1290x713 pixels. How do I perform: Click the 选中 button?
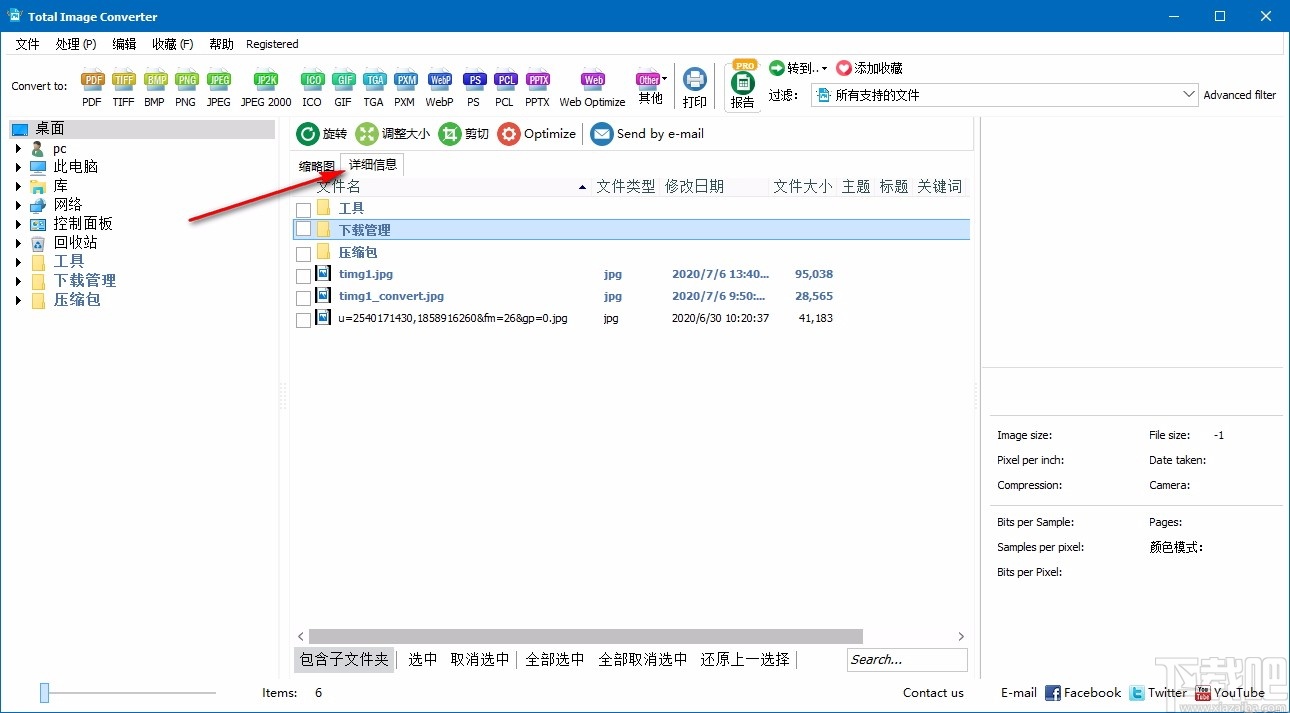tap(423, 659)
